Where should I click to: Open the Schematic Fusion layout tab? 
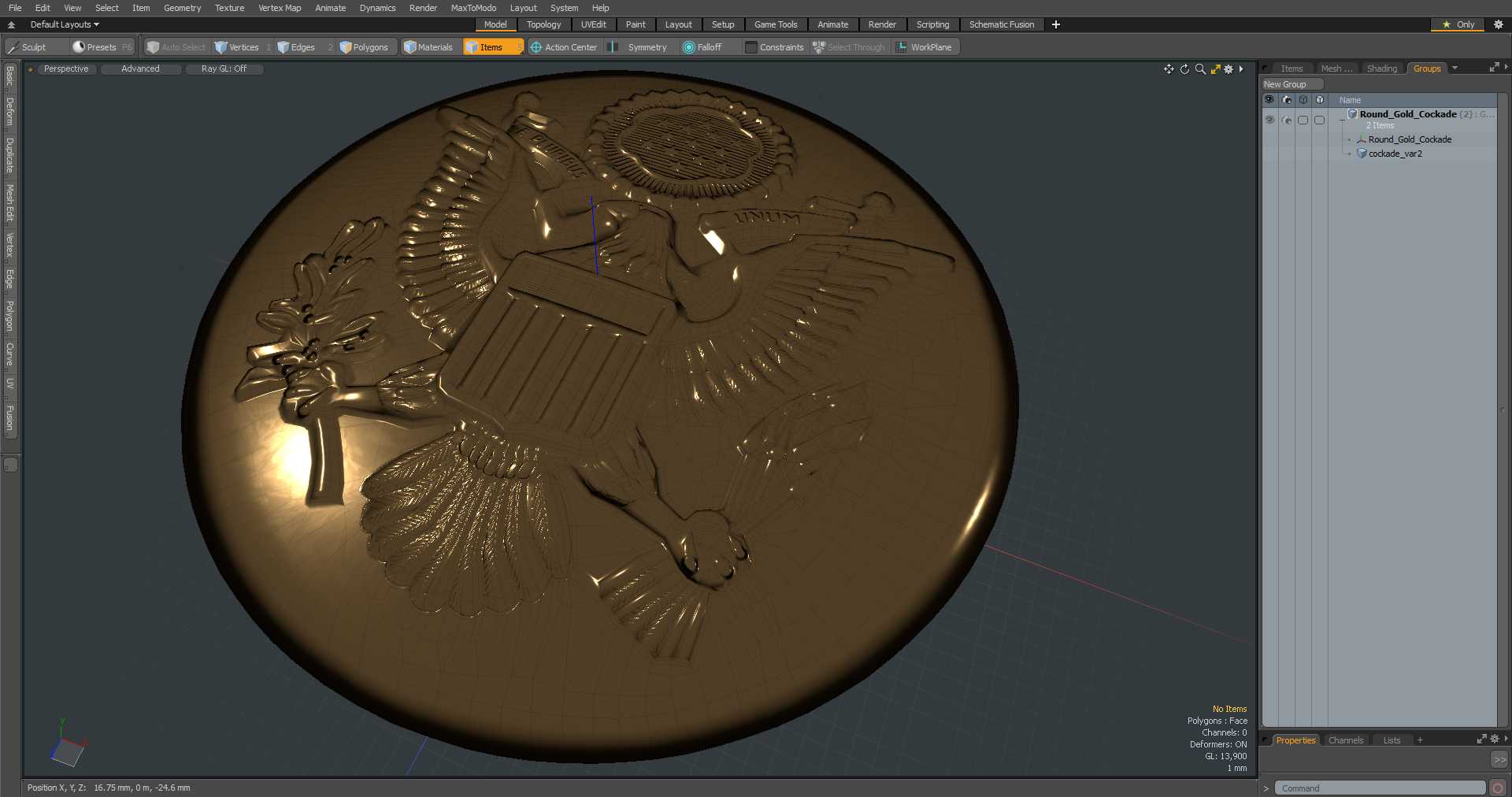pyautogui.click(x=1002, y=24)
